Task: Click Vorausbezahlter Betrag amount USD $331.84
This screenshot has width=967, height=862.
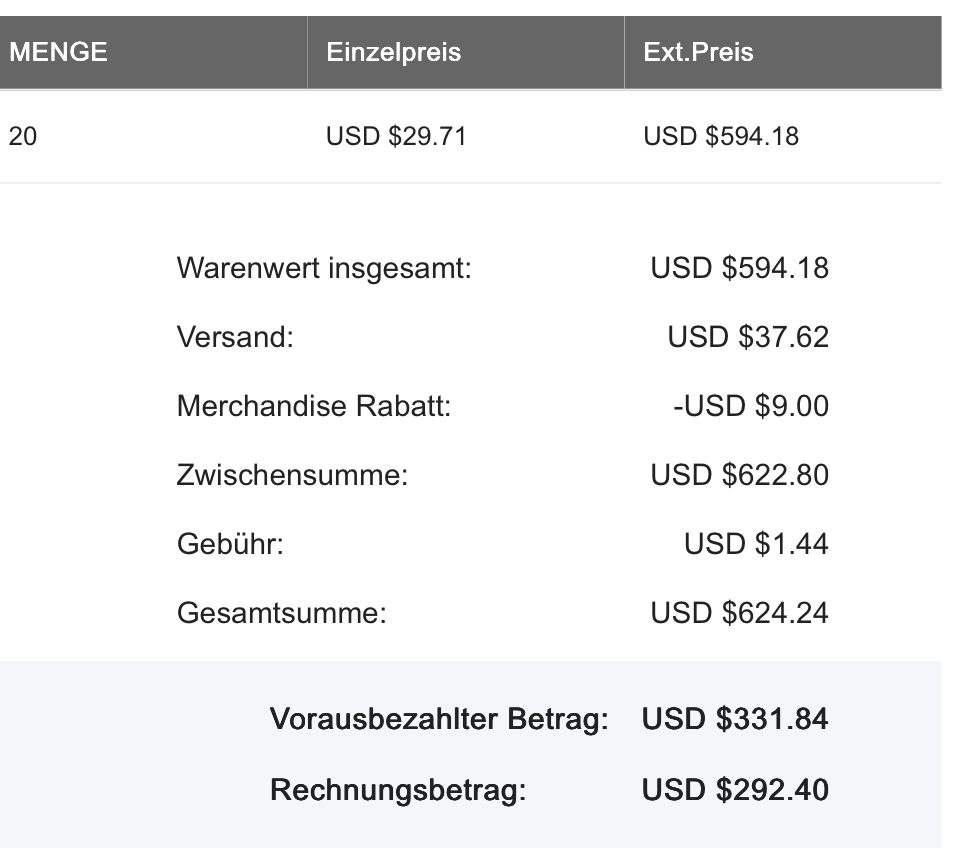Action: tap(735, 720)
